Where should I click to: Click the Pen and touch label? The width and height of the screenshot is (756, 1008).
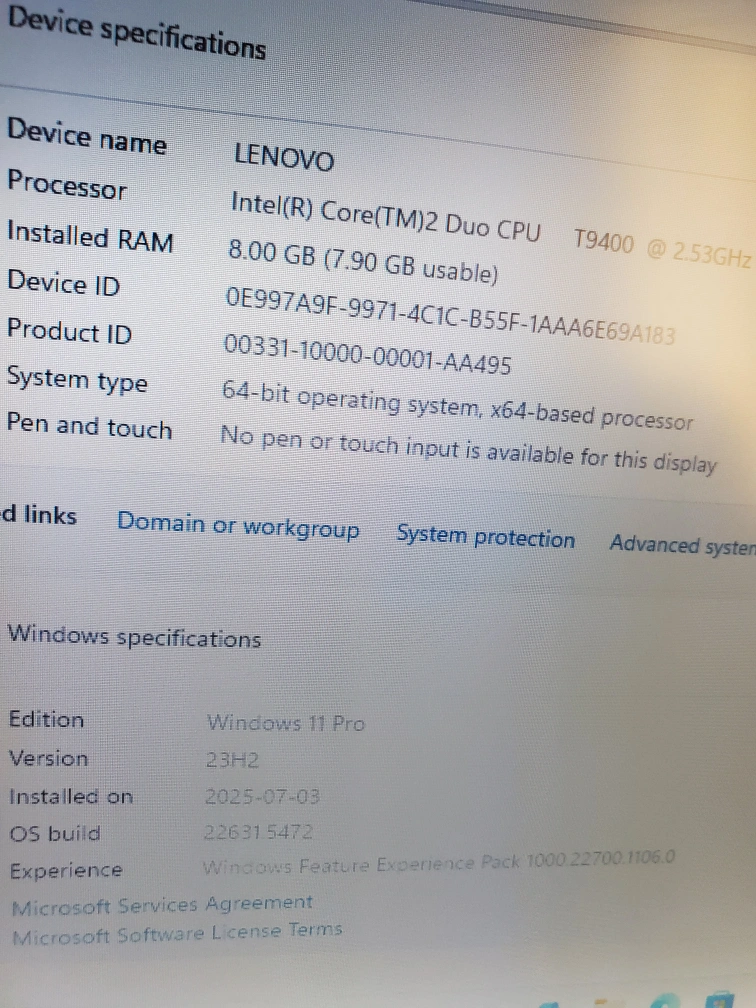point(89,426)
